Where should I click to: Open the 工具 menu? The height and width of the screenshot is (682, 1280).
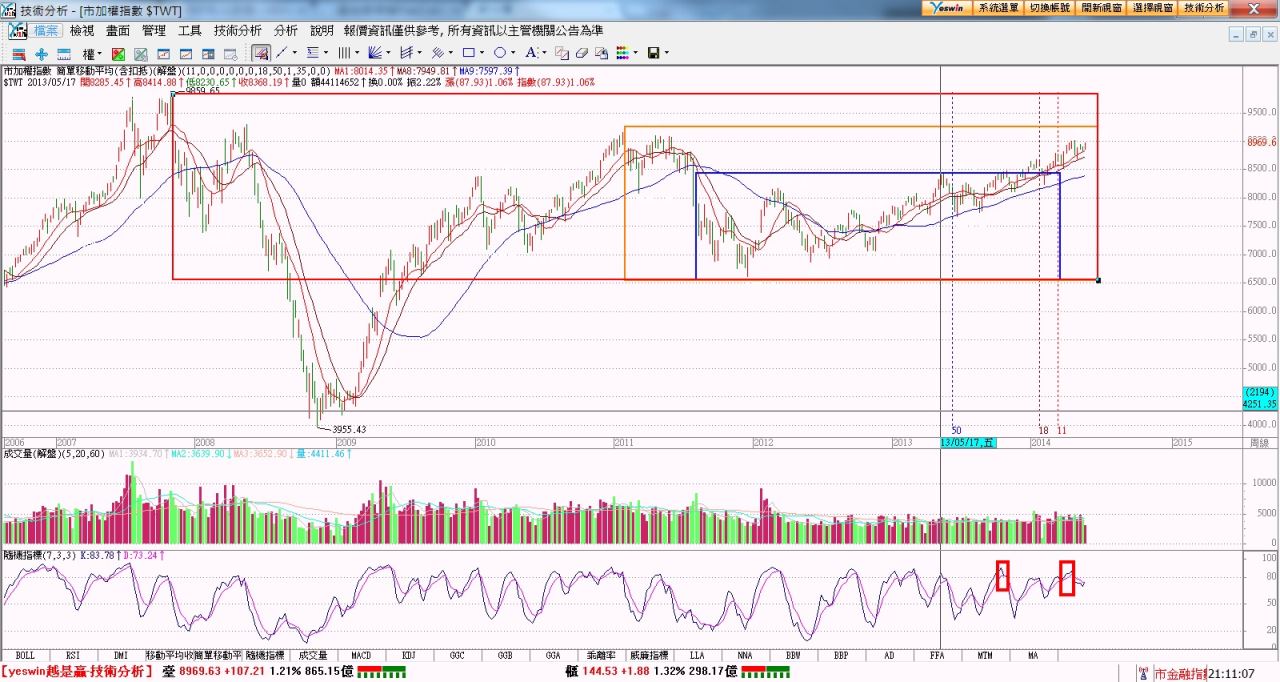pyautogui.click(x=190, y=31)
